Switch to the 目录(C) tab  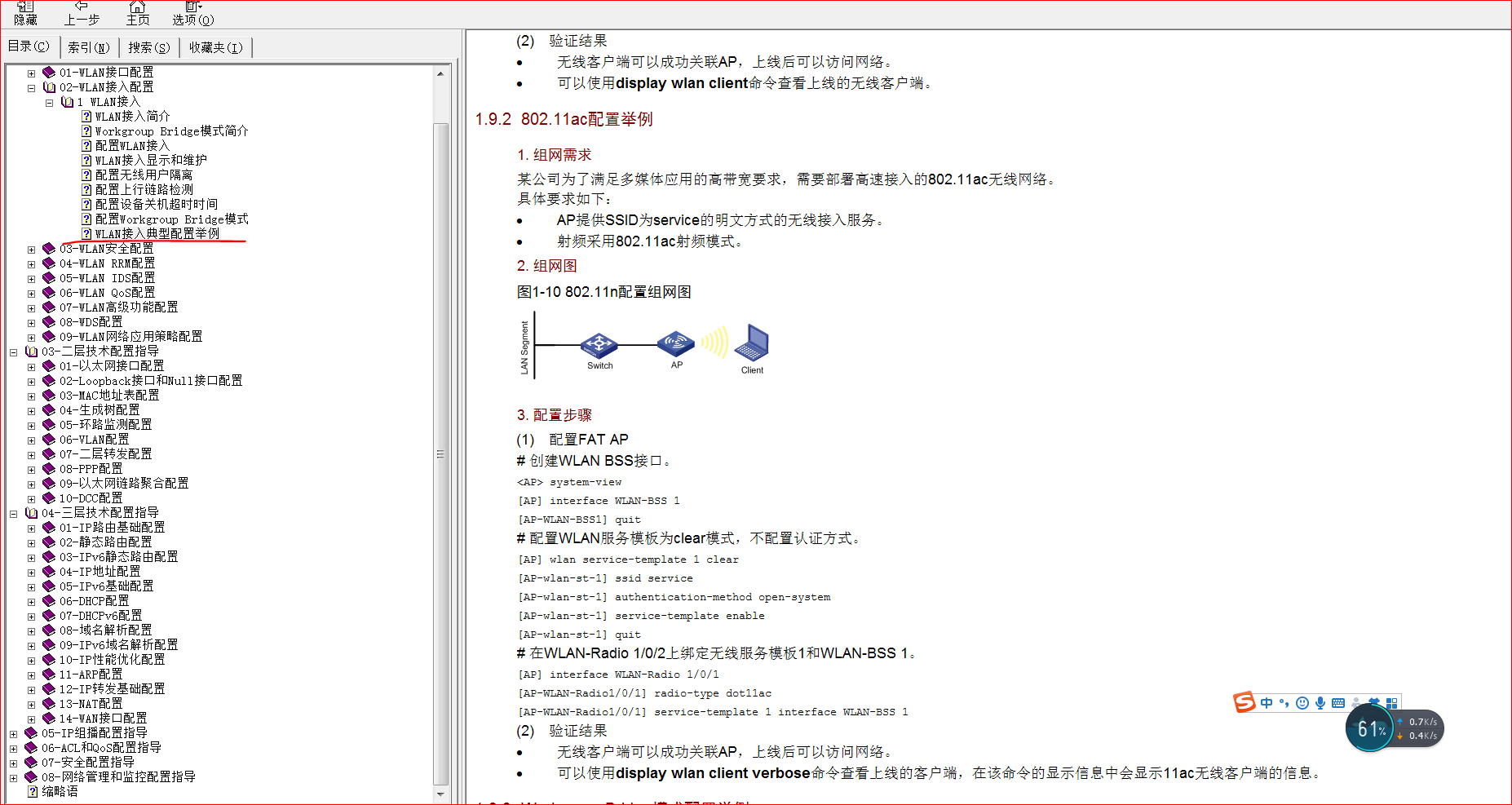(x=29, y=46)
